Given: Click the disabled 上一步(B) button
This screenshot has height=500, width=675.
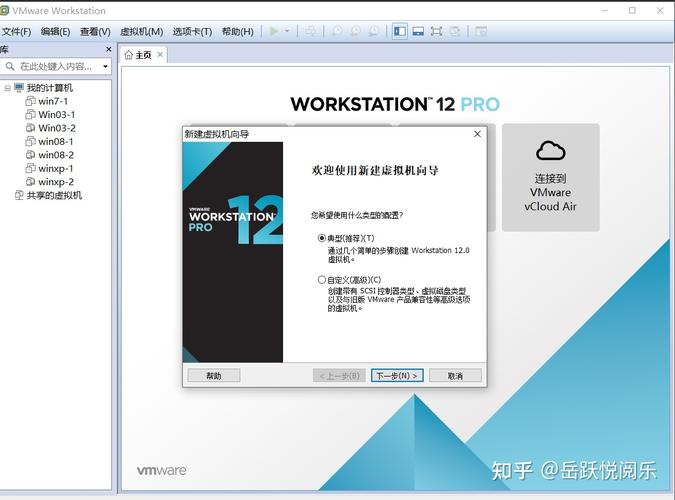Looking at the screenshot, I should point(339,376).
